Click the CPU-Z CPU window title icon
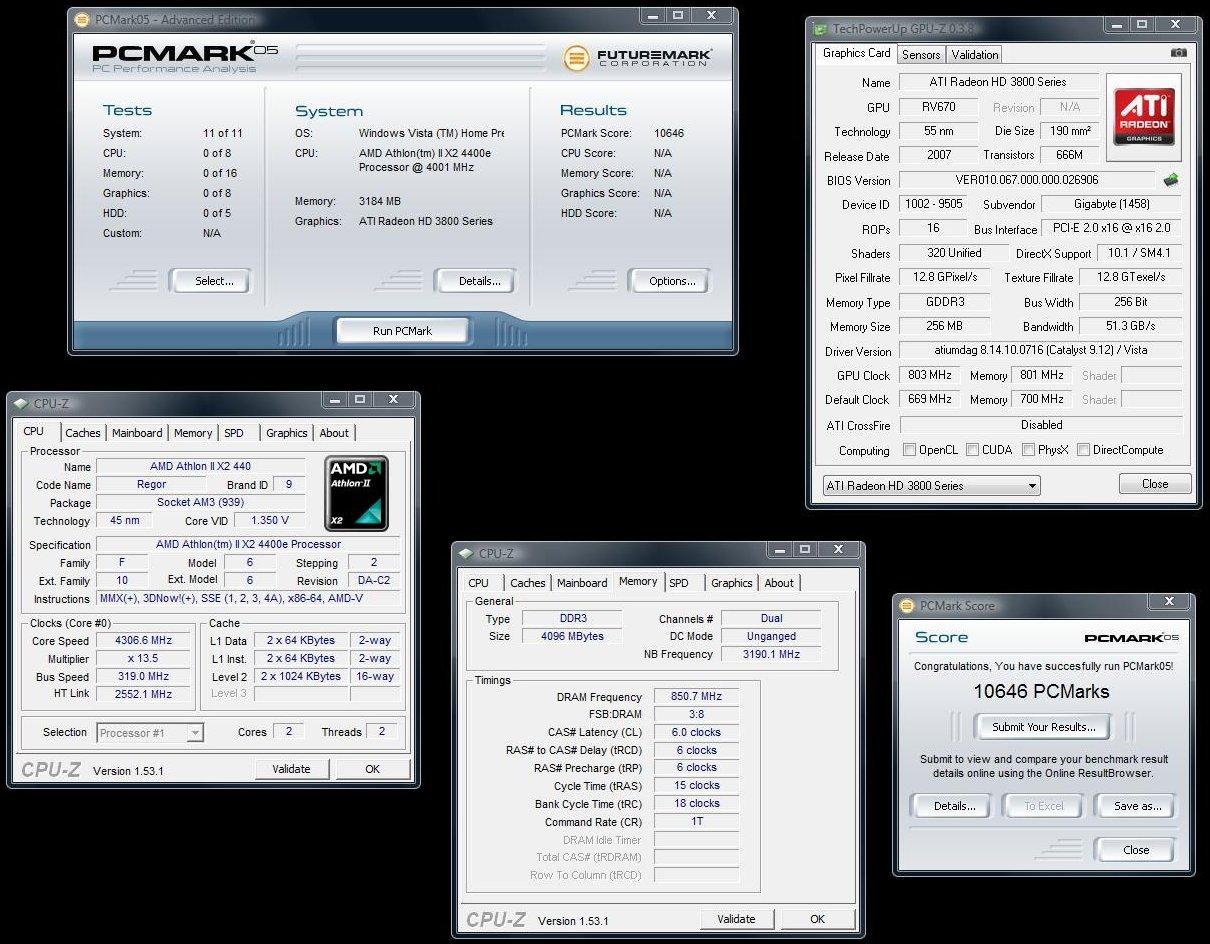This screenshot has height=944, width=1210. [20, 403]
